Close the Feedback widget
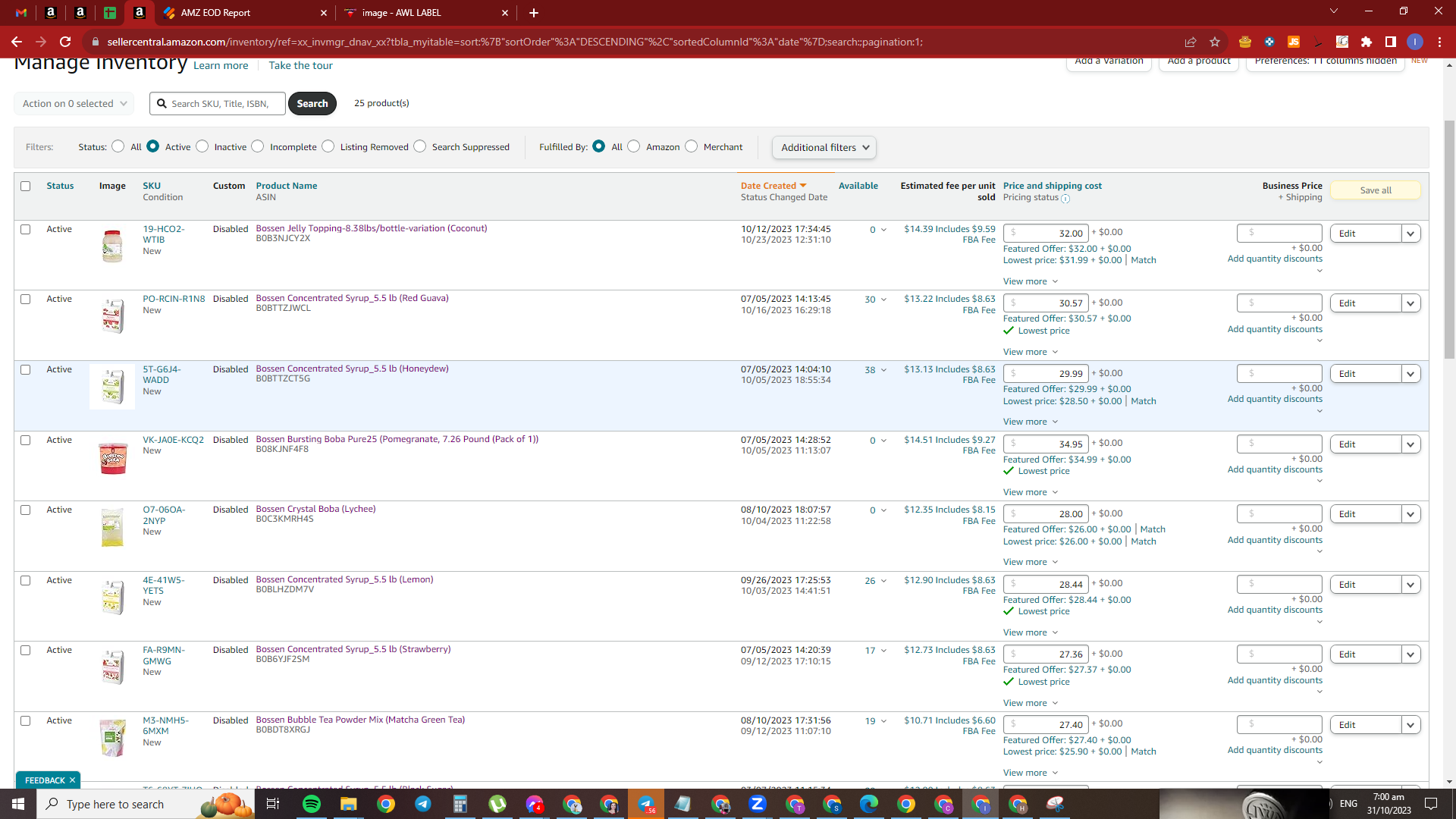1456x819 pixels. [x=73, y=780]
